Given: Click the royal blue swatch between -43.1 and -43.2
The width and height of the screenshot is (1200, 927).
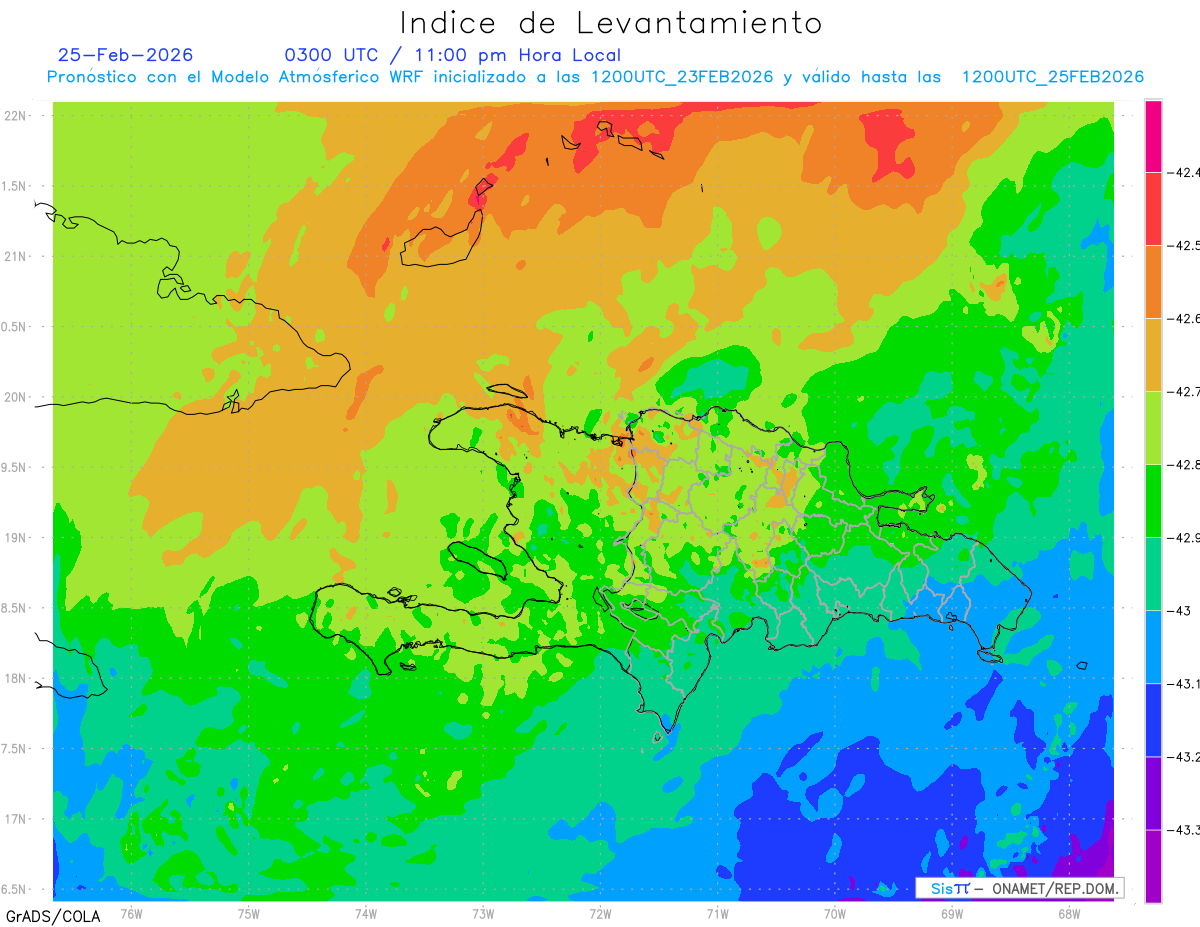Looking at the screenshot, I should [1153, 719].
